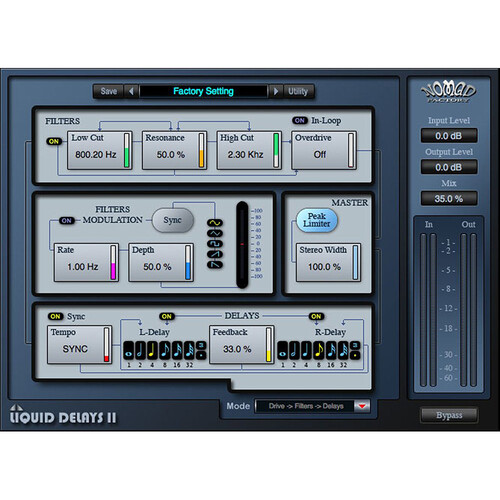Choose half note for L-Delay

click(140, 350)
